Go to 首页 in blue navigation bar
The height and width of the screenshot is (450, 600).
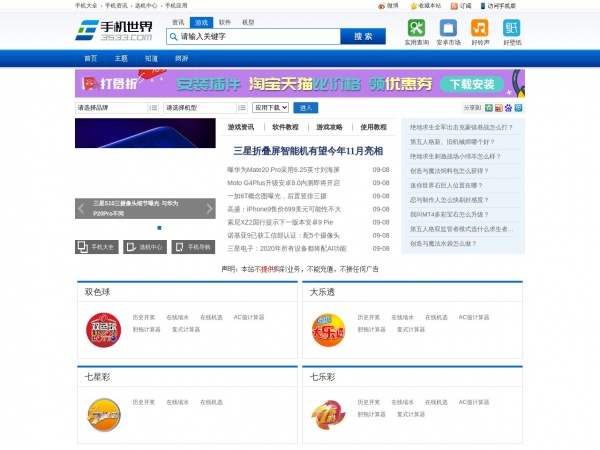(x=91, y=59)
